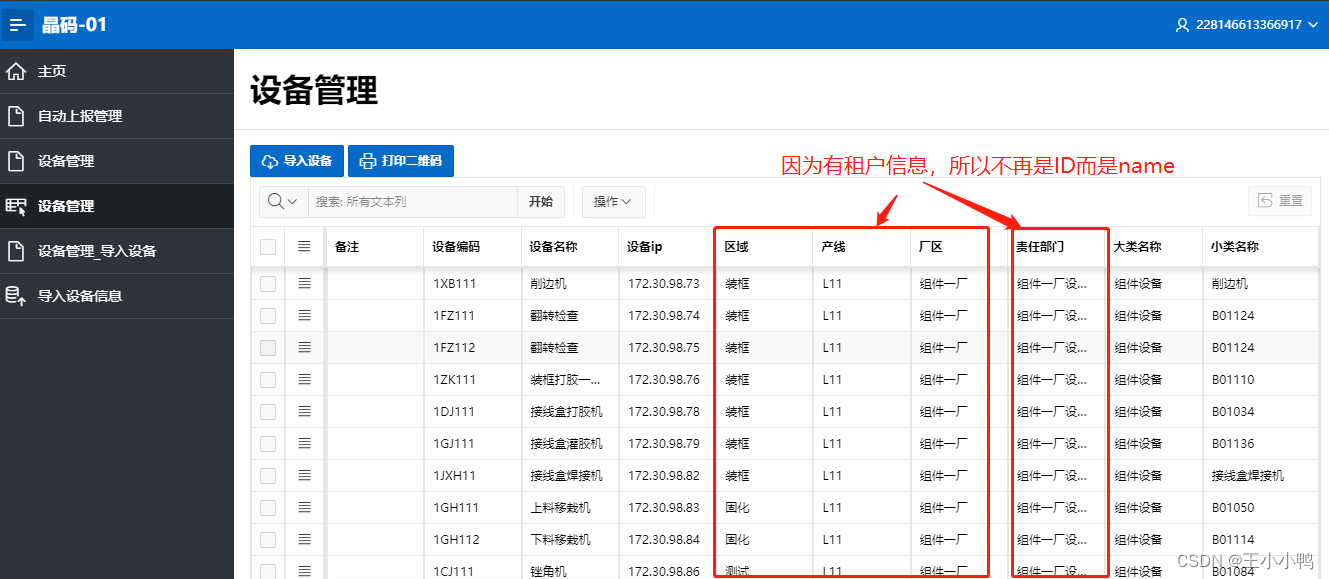Click the 上料移栽机 device name cell
The width and height of the screenshot is (1329, 579).
click(x=570, y=508)
